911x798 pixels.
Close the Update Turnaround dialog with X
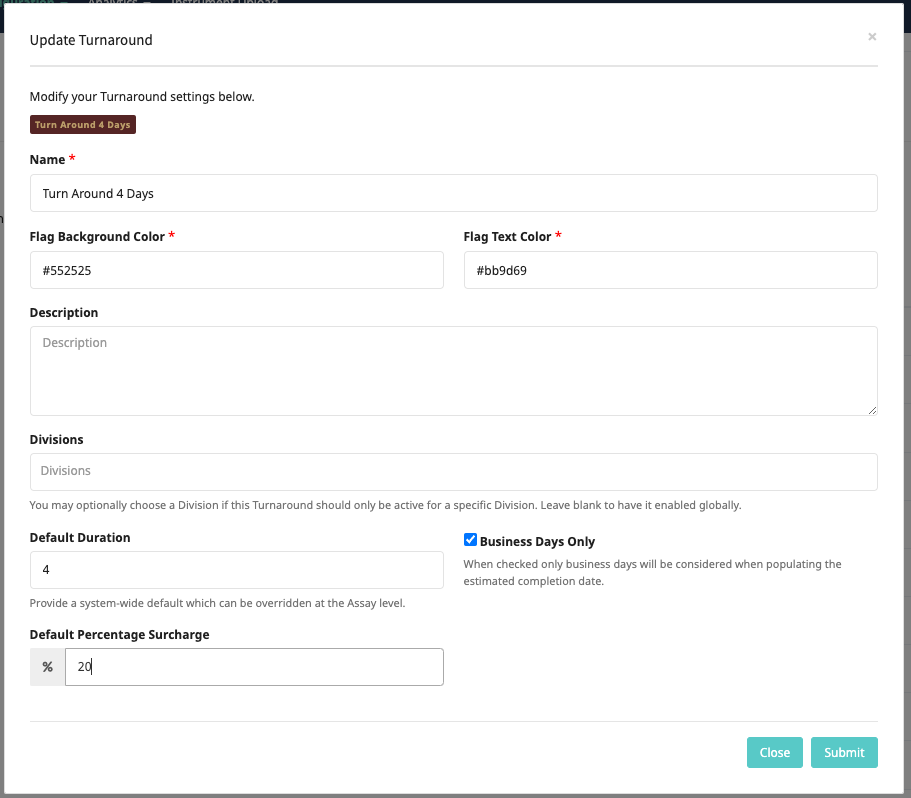click(872, 37)
